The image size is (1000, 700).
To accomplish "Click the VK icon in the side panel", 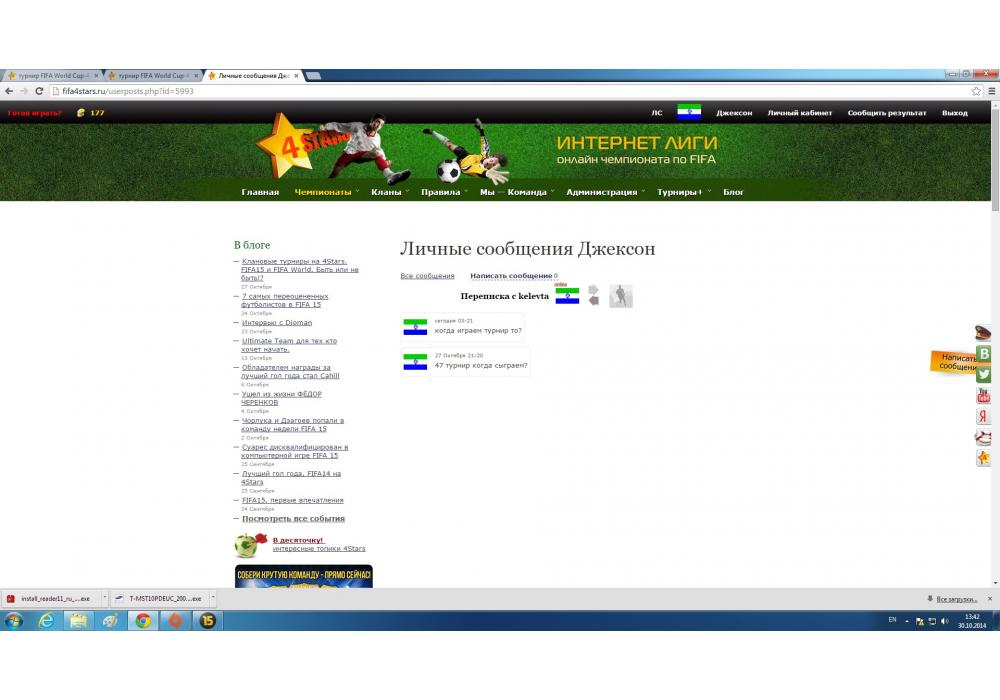I will pyautogui.click(x=984, y=353).
